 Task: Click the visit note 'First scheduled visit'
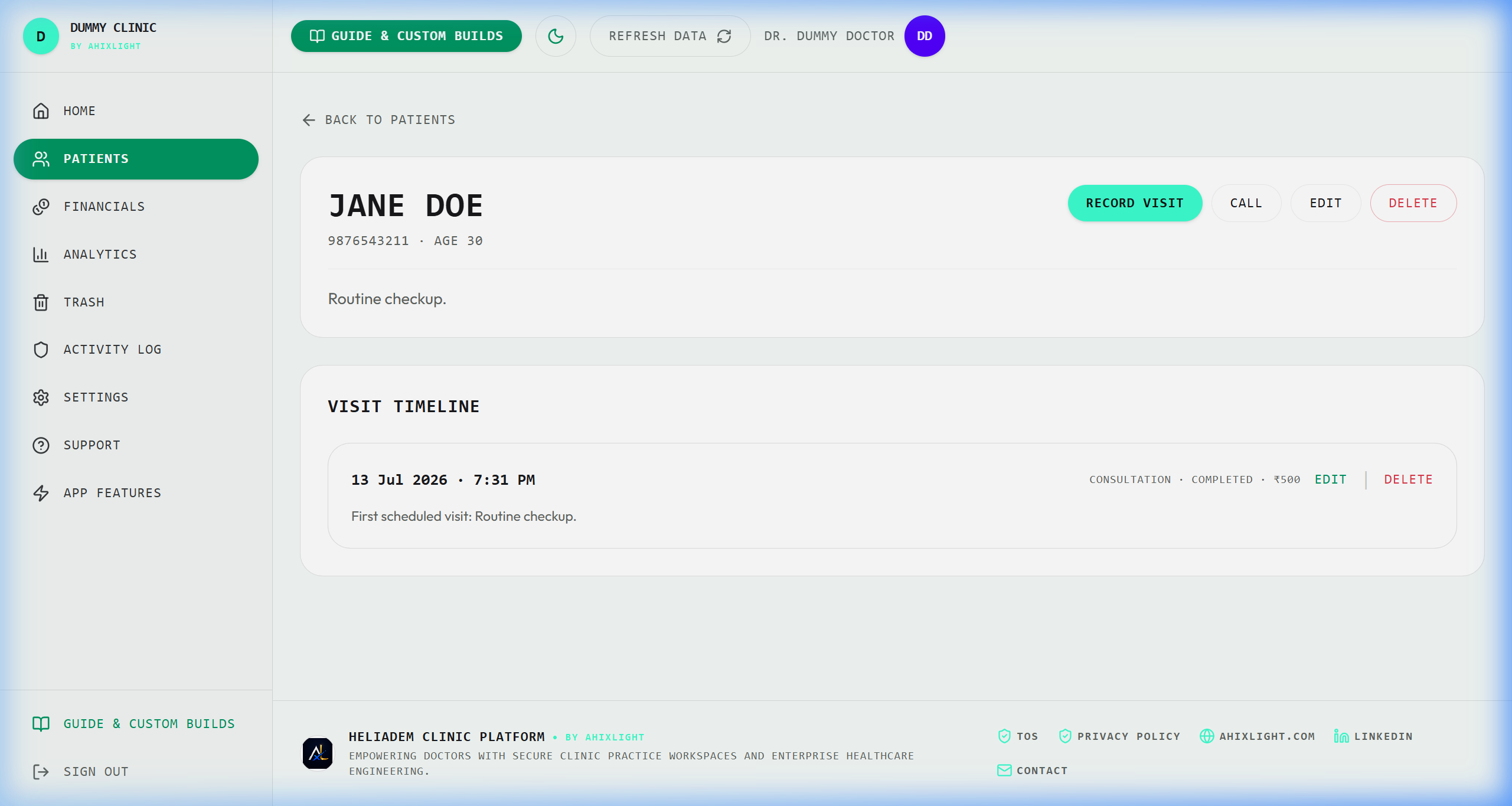[463, 516]
